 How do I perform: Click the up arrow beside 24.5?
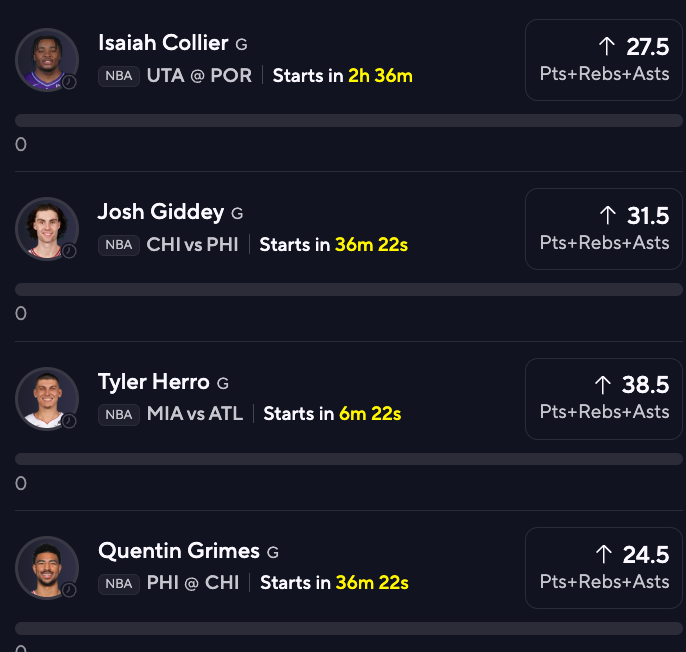click(604, 554)
